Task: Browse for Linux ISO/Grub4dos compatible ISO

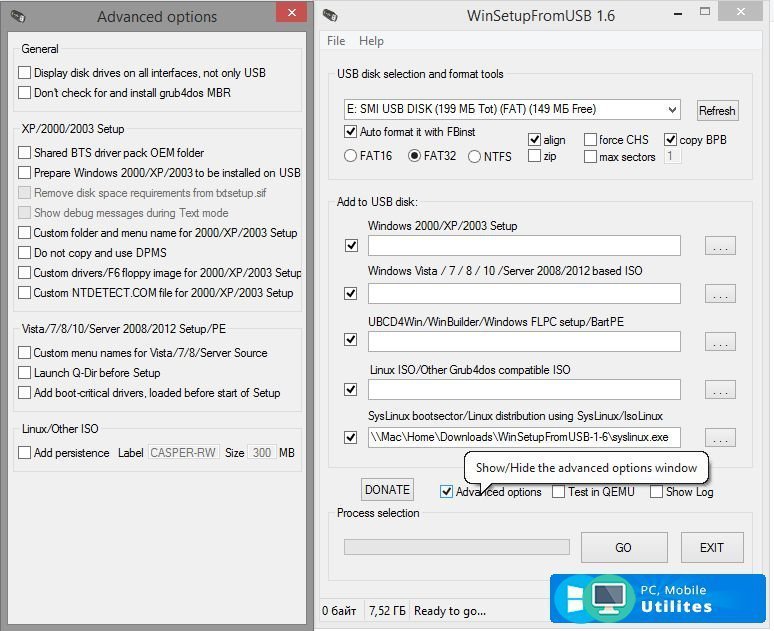Action: 720,390
